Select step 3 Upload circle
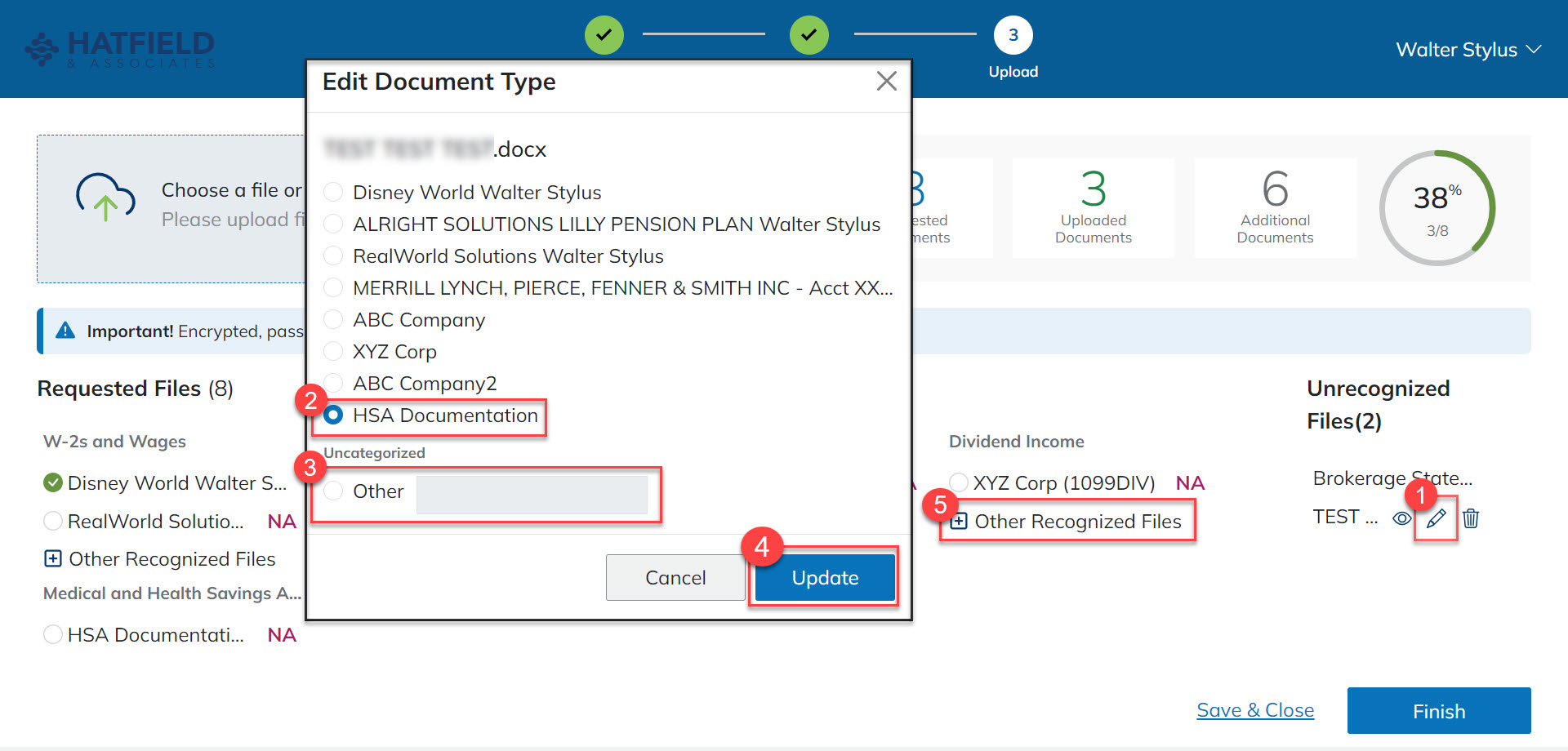The width and height of the screenshot is (1568, 751). click(1013, 35)
